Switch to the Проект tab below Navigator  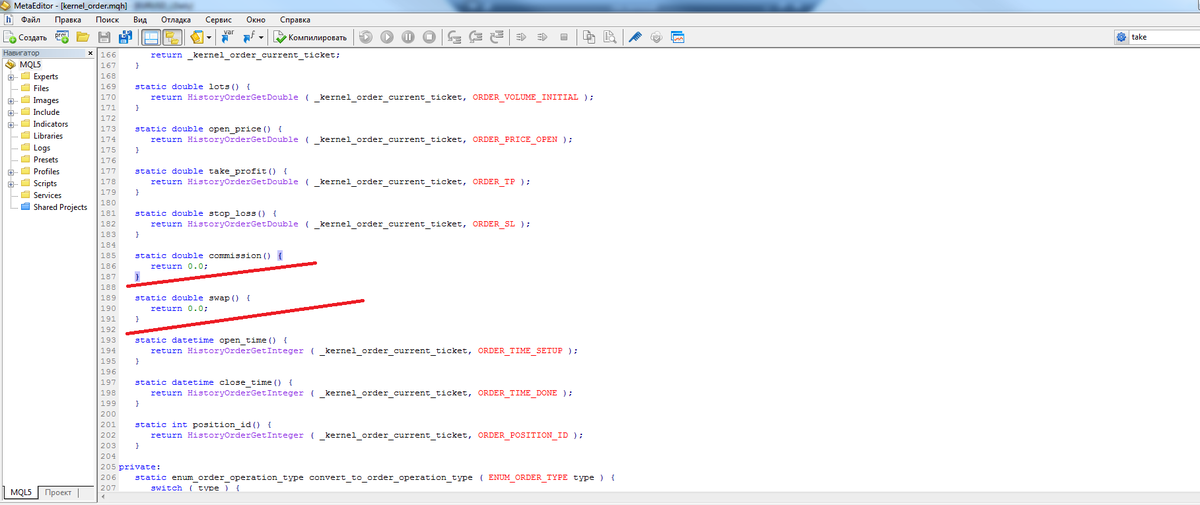[x=58, y=493]
